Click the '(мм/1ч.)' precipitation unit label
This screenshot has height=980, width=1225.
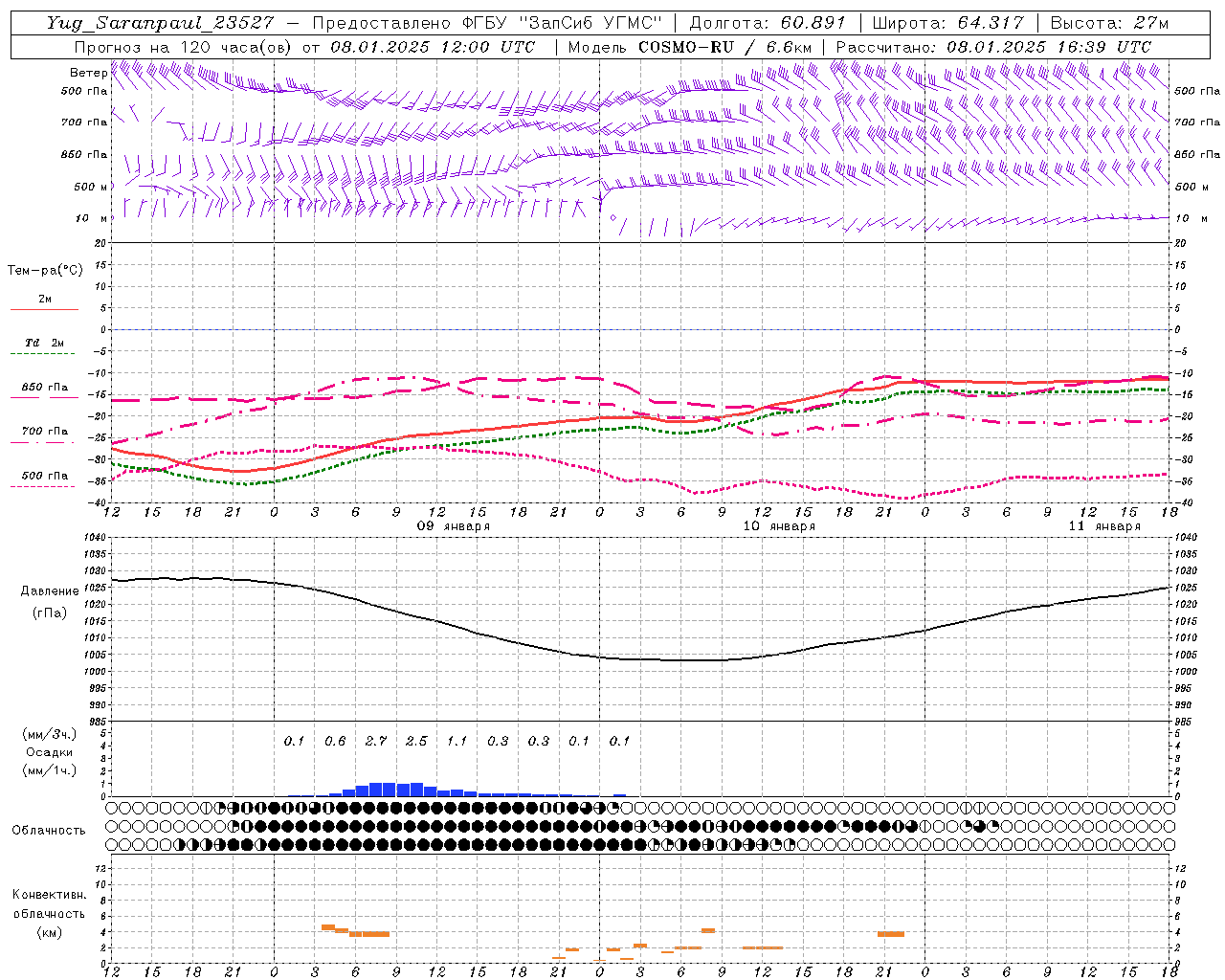(x=49, y=770)
